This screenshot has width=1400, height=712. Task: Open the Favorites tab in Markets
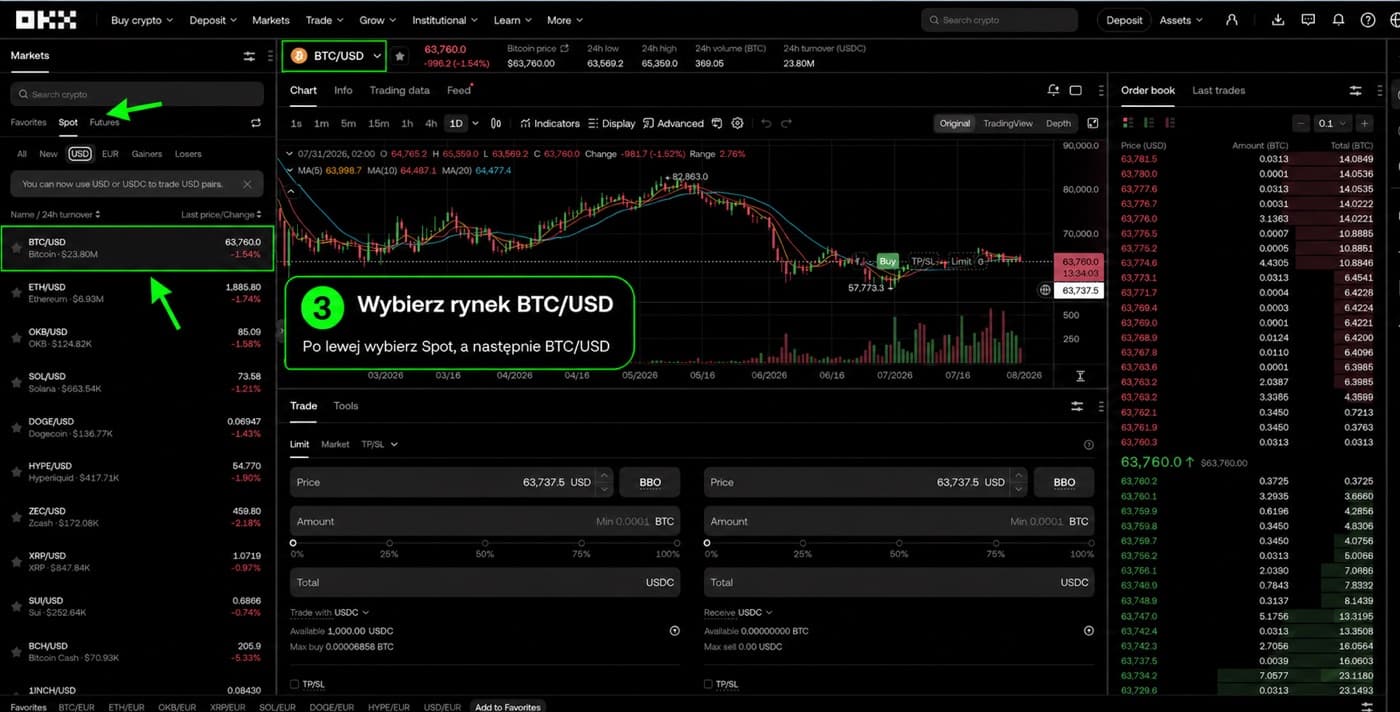[x=28, y=122]
